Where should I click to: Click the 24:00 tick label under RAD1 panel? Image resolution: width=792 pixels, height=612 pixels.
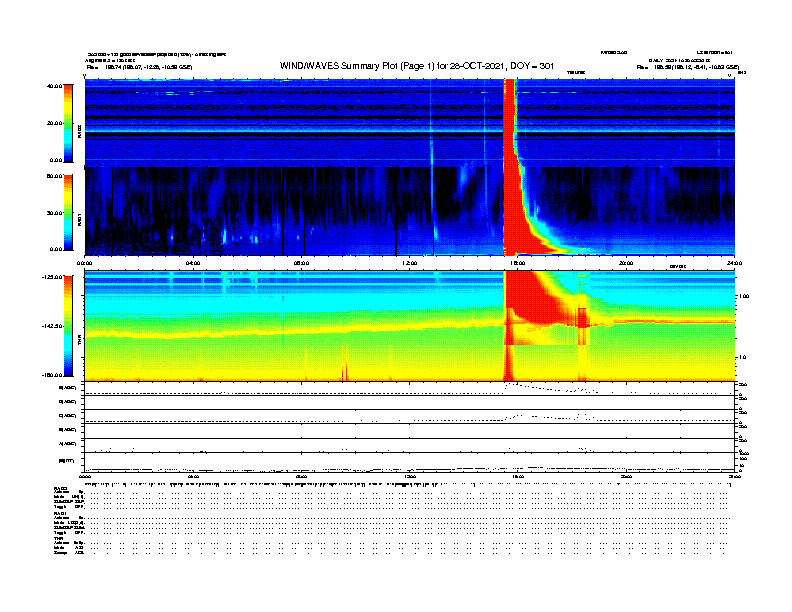734,263
